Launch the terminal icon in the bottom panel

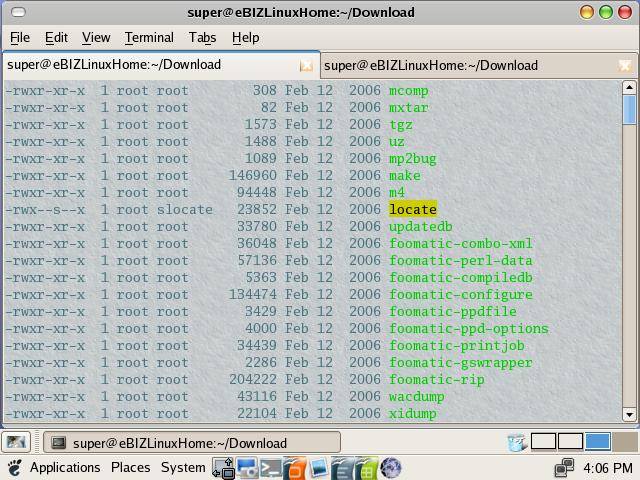[271, 468]
